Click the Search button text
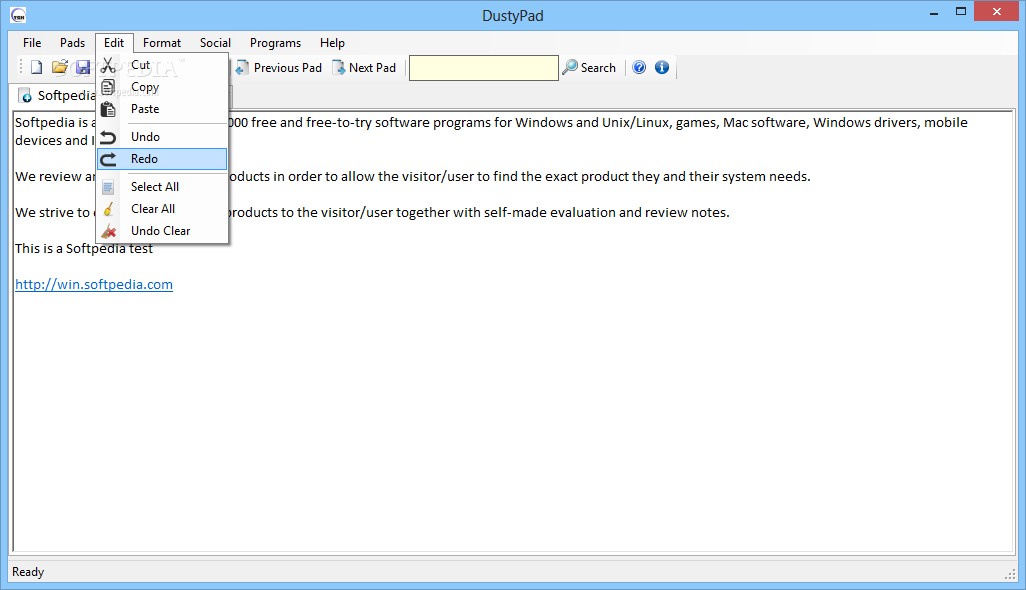The image size is (1026, 590). 598,67
